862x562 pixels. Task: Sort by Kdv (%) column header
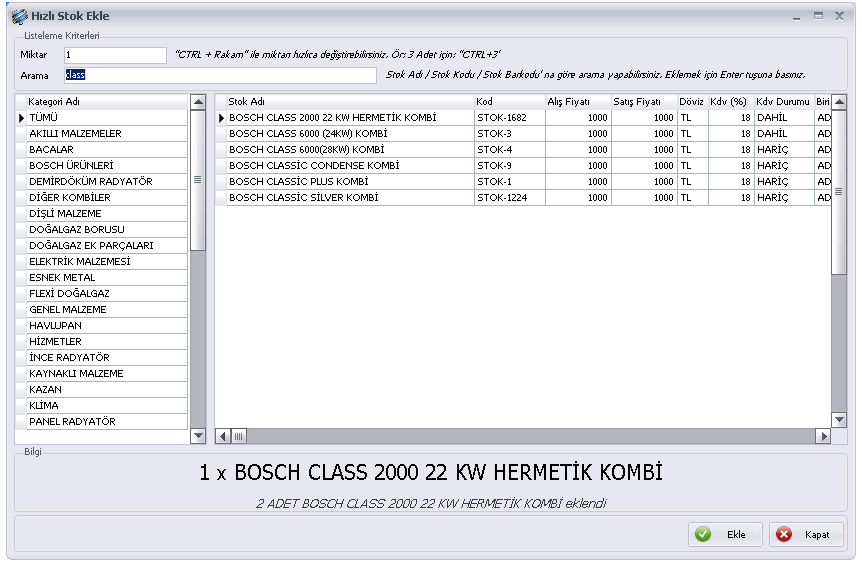(x=731, y=102)
